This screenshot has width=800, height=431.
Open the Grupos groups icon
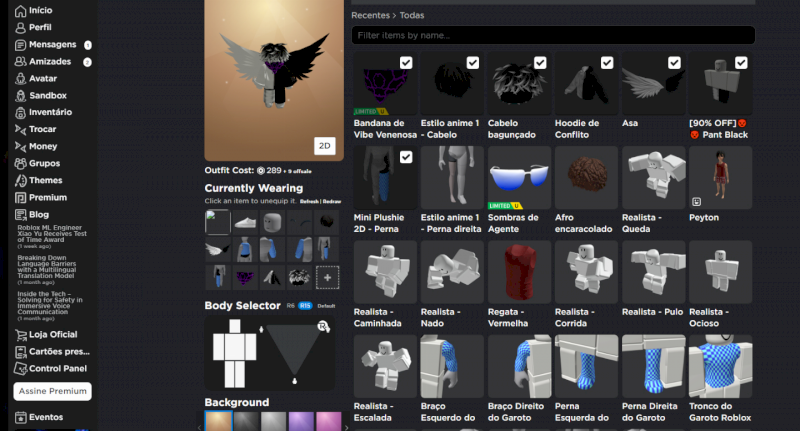click(x=20, y=163)
